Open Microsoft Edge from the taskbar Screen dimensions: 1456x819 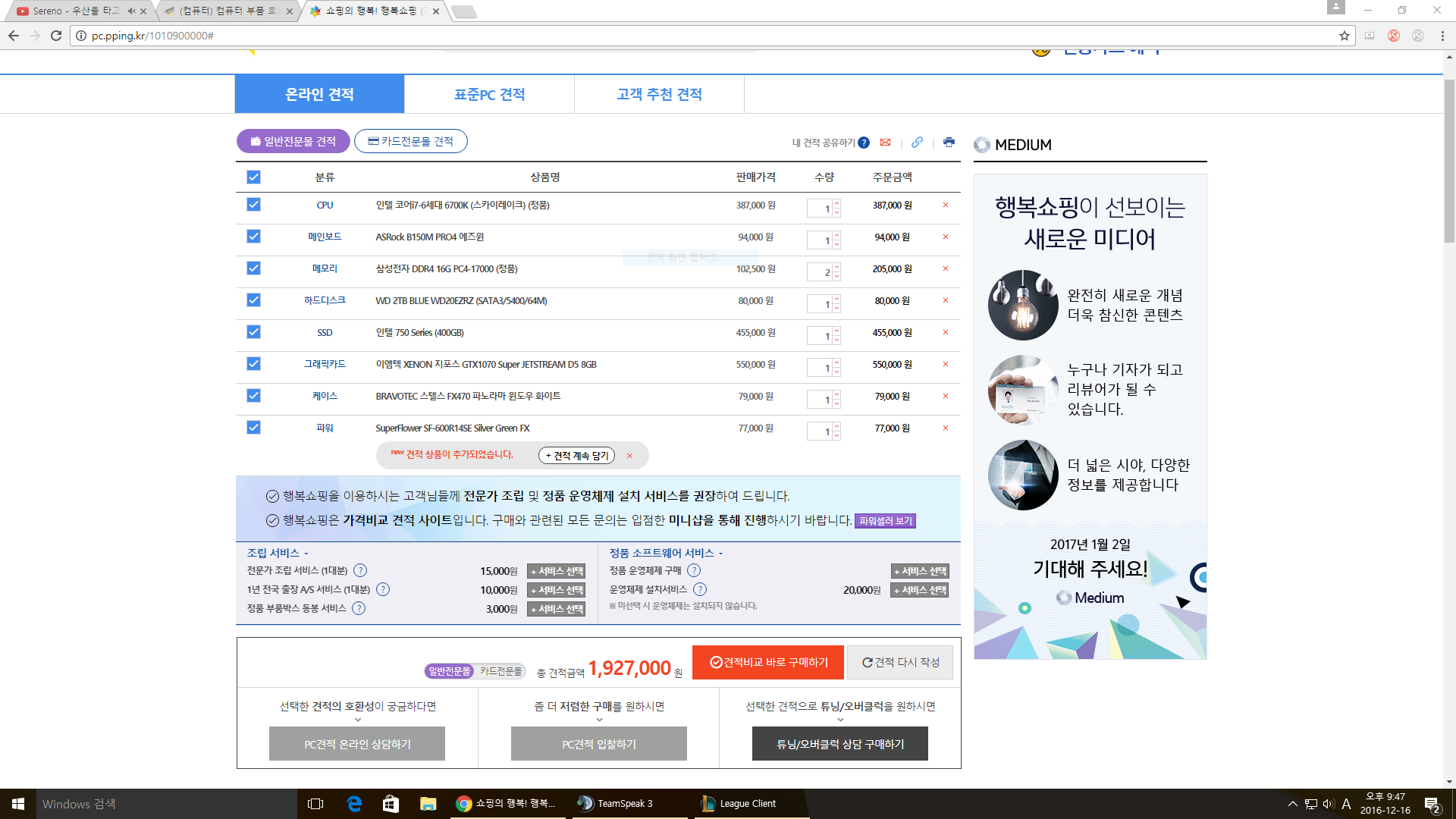coord(354,804)
